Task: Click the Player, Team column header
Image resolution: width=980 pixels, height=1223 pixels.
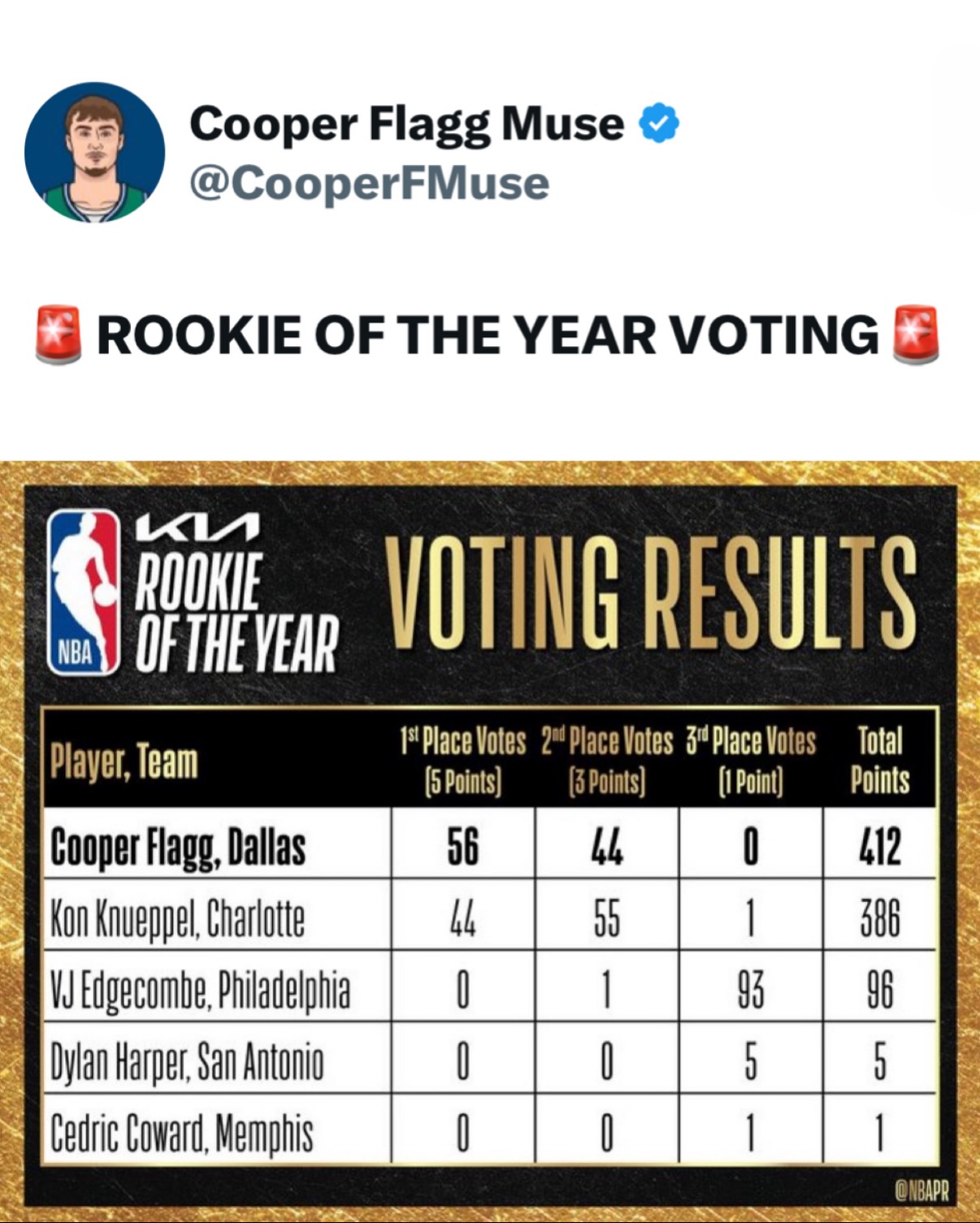Action: coord(124,761)
